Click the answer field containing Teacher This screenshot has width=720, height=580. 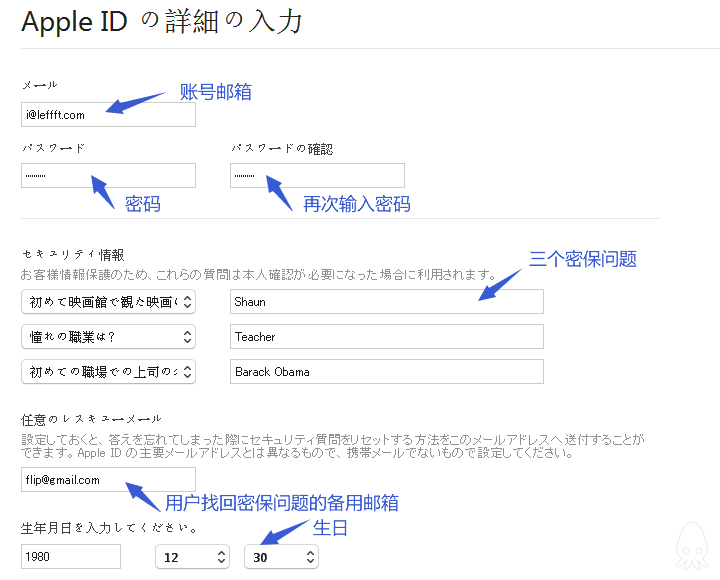[x=387, y=337]
